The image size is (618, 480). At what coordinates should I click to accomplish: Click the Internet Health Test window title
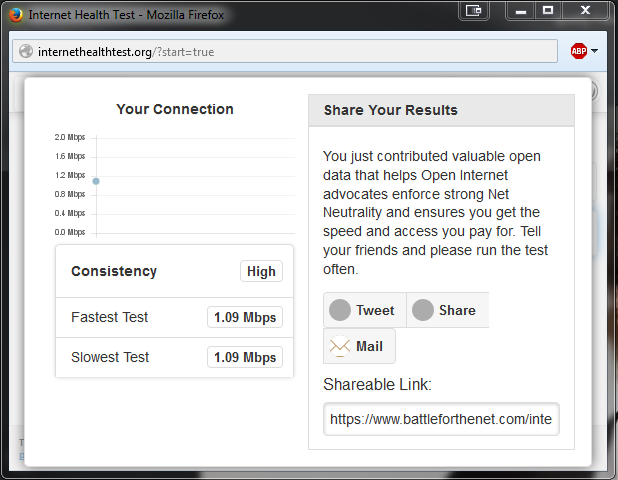coord(126,15)
